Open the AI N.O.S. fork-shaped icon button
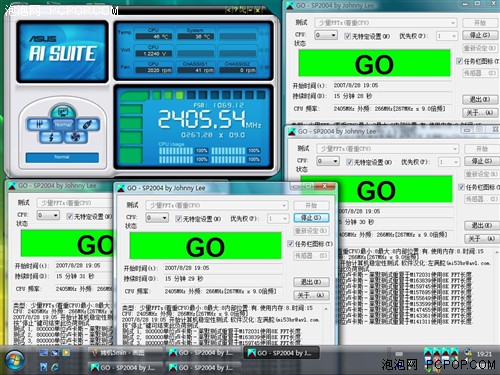Screen dimensions: 500x375 (39, 125)
